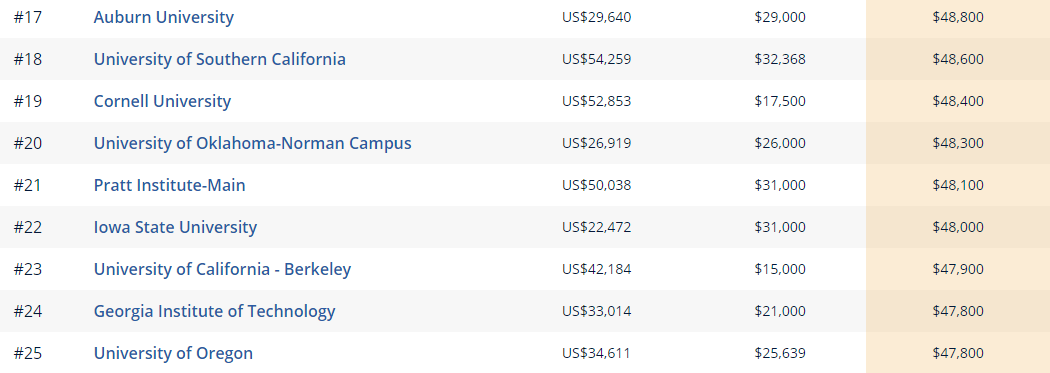
Task: Open the Auburn University link
Action: pos(163,17)
